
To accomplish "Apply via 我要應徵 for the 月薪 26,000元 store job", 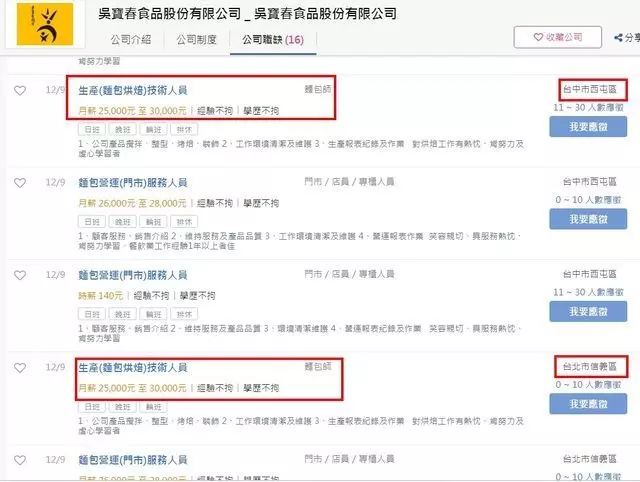I will pos(588,219).
